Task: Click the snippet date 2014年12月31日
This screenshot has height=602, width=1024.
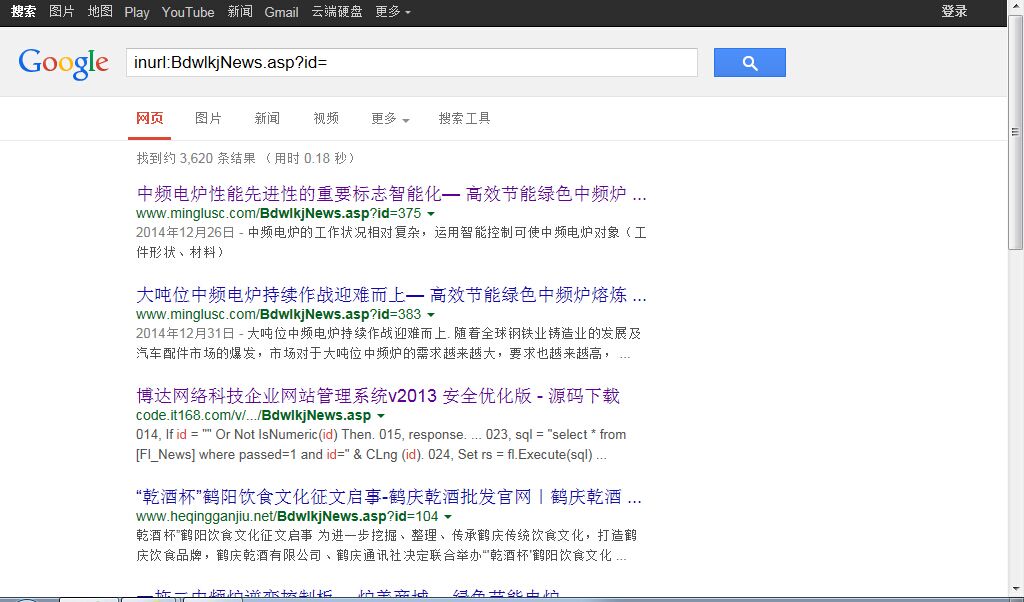Action: pyautogui.click(x=185, y=334)
